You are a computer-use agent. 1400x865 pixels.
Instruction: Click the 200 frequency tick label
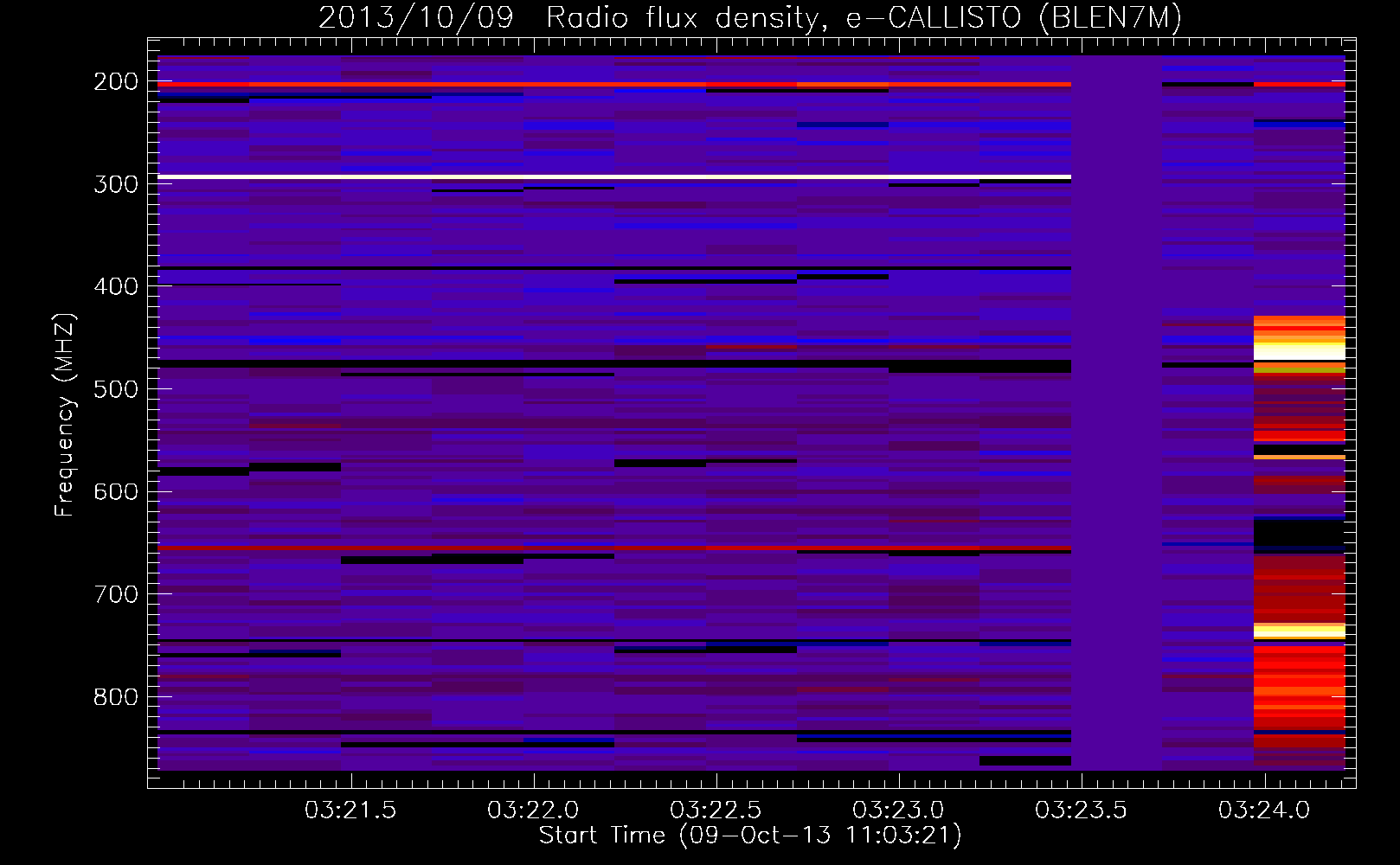pyautogui.click(x=115, y=81)
